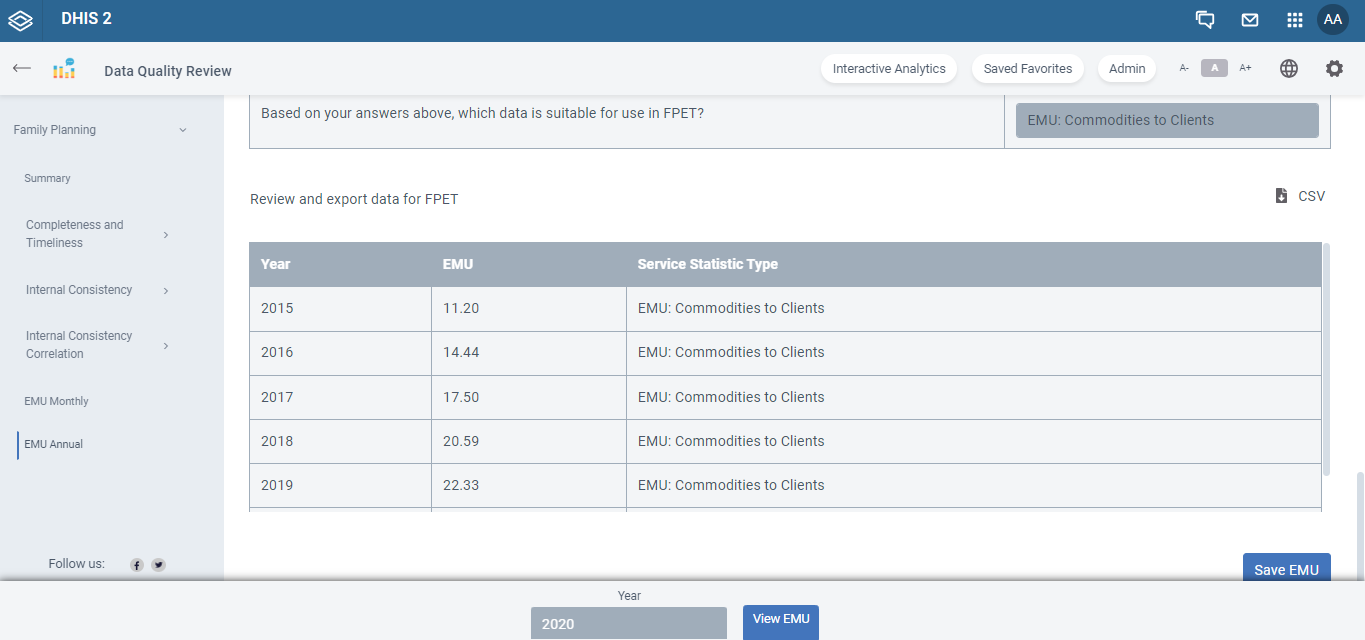This screenshot has width=1365, height=640.
Task: Open messages using the envelope icon
Action: click(1249, 19)
